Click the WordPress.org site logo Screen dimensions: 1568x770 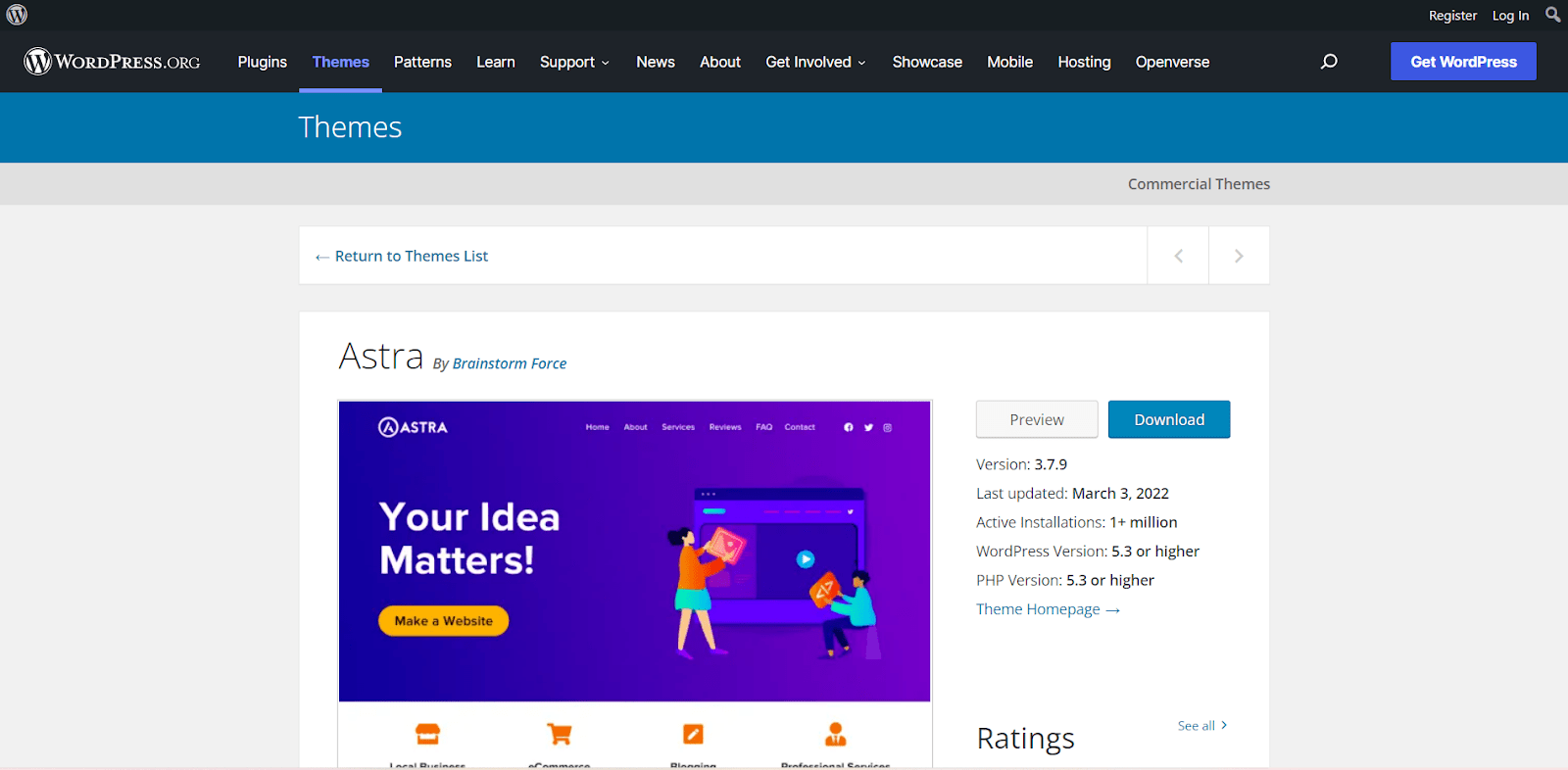tap(112, 62)
